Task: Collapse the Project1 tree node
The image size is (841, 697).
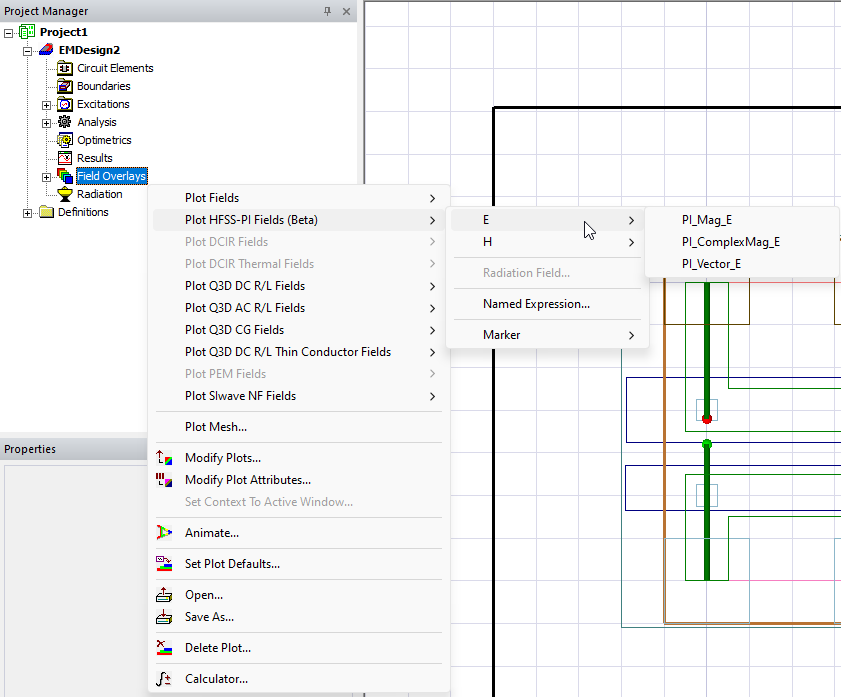Action: pos(9,33)
